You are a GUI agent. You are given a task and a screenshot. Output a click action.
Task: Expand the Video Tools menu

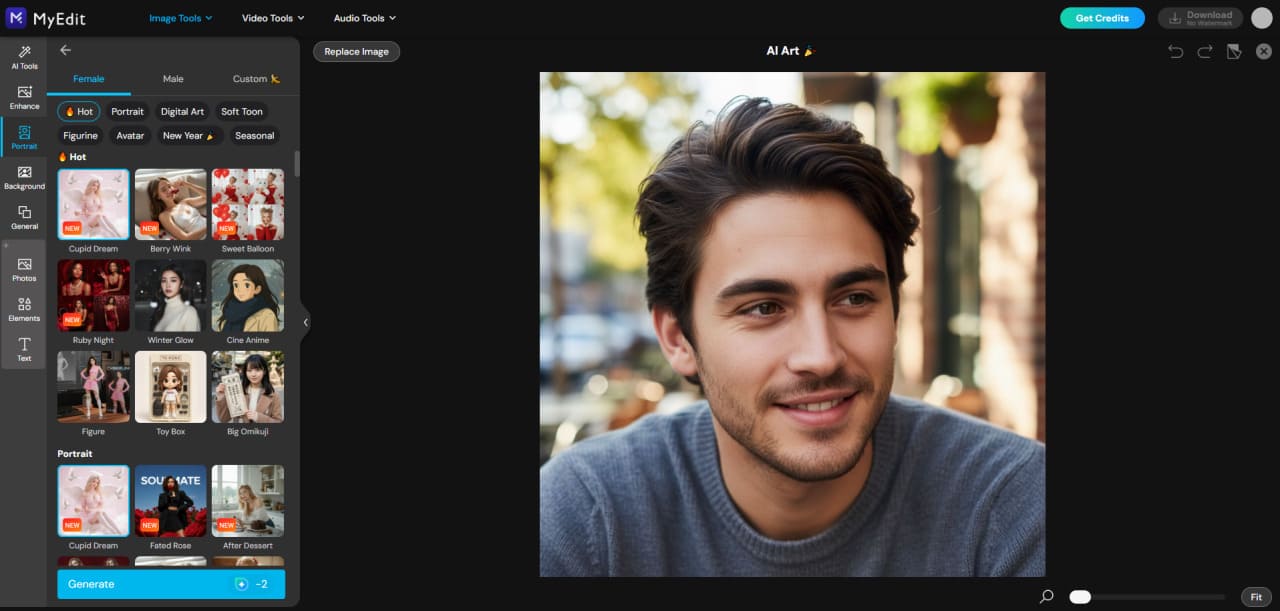click(272, 17)
